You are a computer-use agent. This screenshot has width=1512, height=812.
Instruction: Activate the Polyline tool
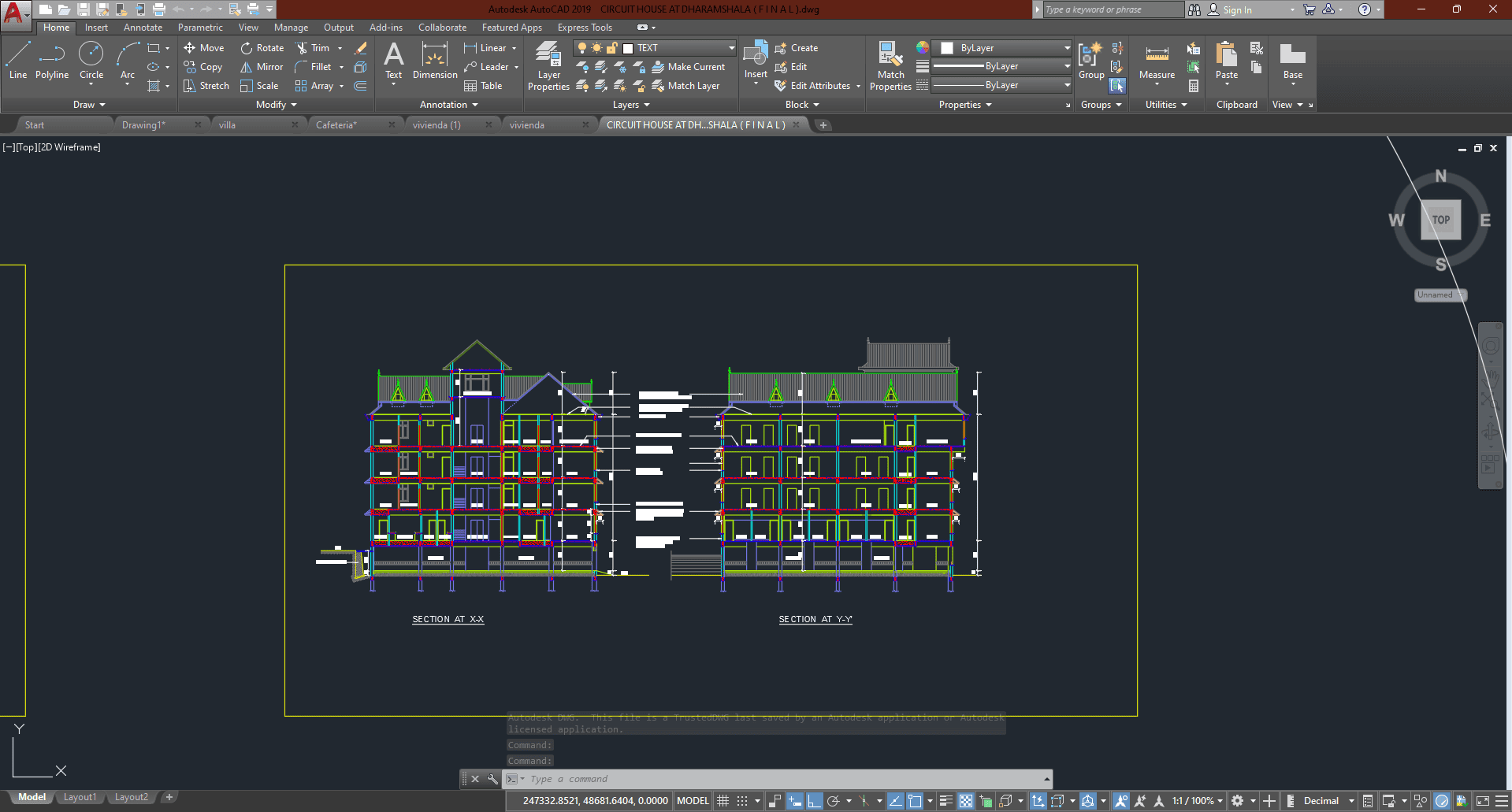click(x=52, y=61)
